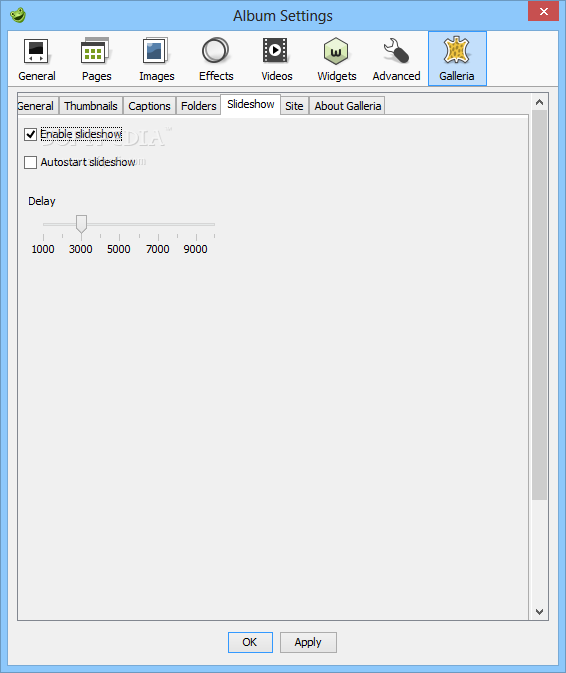Open the General settings category icon
The height and width of the screenshot is (673, 566).
point(36,59)
